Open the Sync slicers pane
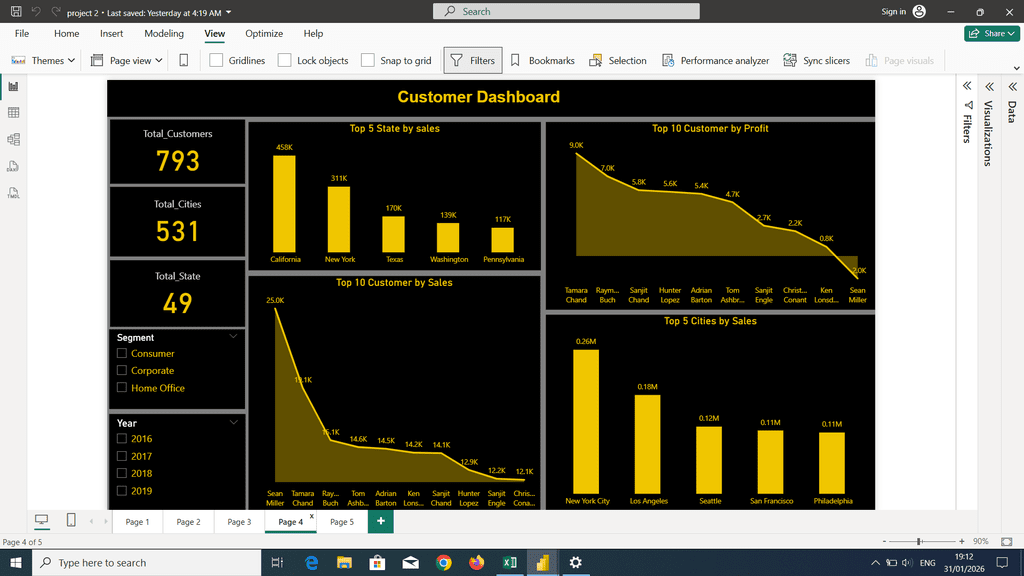Screen dimensions: 1024x576 [x=816, y=60]
